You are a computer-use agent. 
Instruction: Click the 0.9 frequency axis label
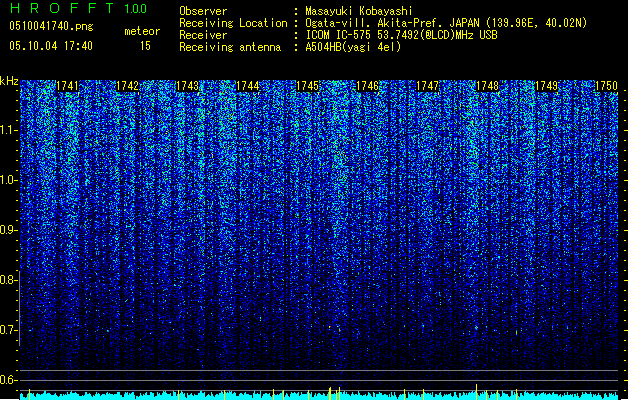coord(7,230)
